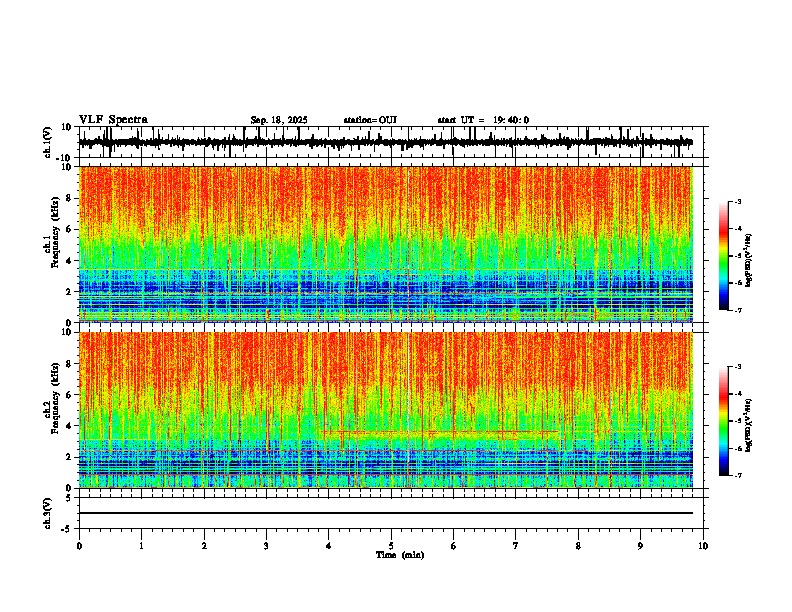Click the horizontal red emission line in ch.2
The image size is (792, 612).
pyautogui.click(x=441, y=432)
